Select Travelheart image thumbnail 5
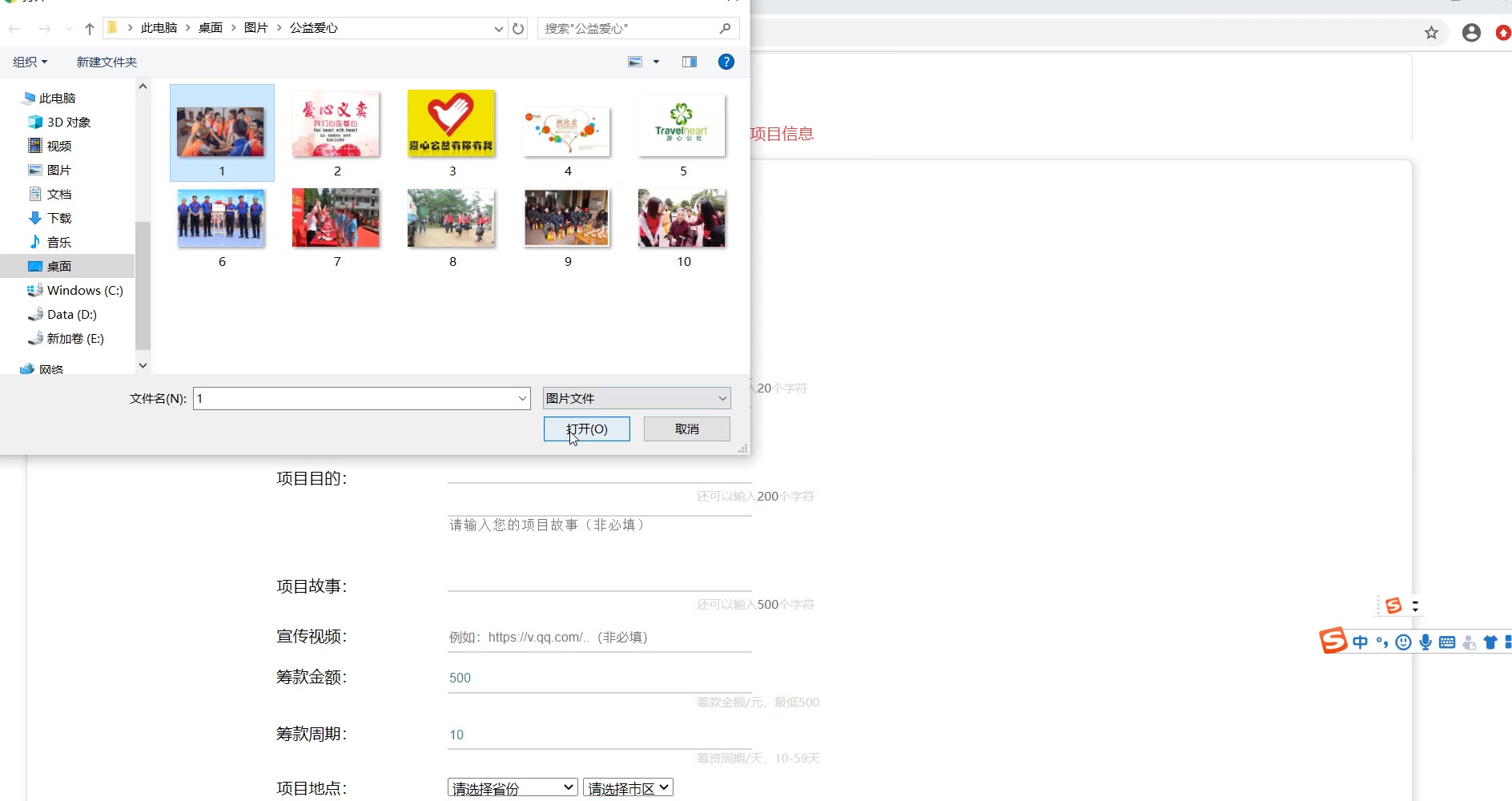This screenshot has height=801, width=1512. [682, 126]
